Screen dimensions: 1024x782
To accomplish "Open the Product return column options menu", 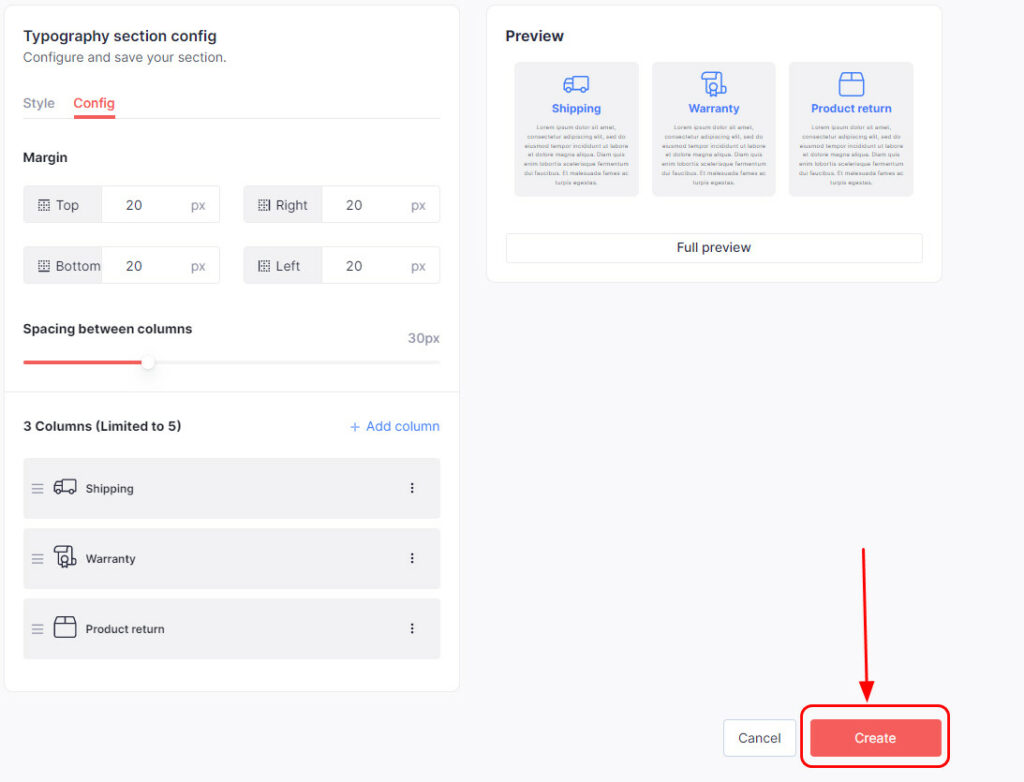I will click(x=412, y=628).
